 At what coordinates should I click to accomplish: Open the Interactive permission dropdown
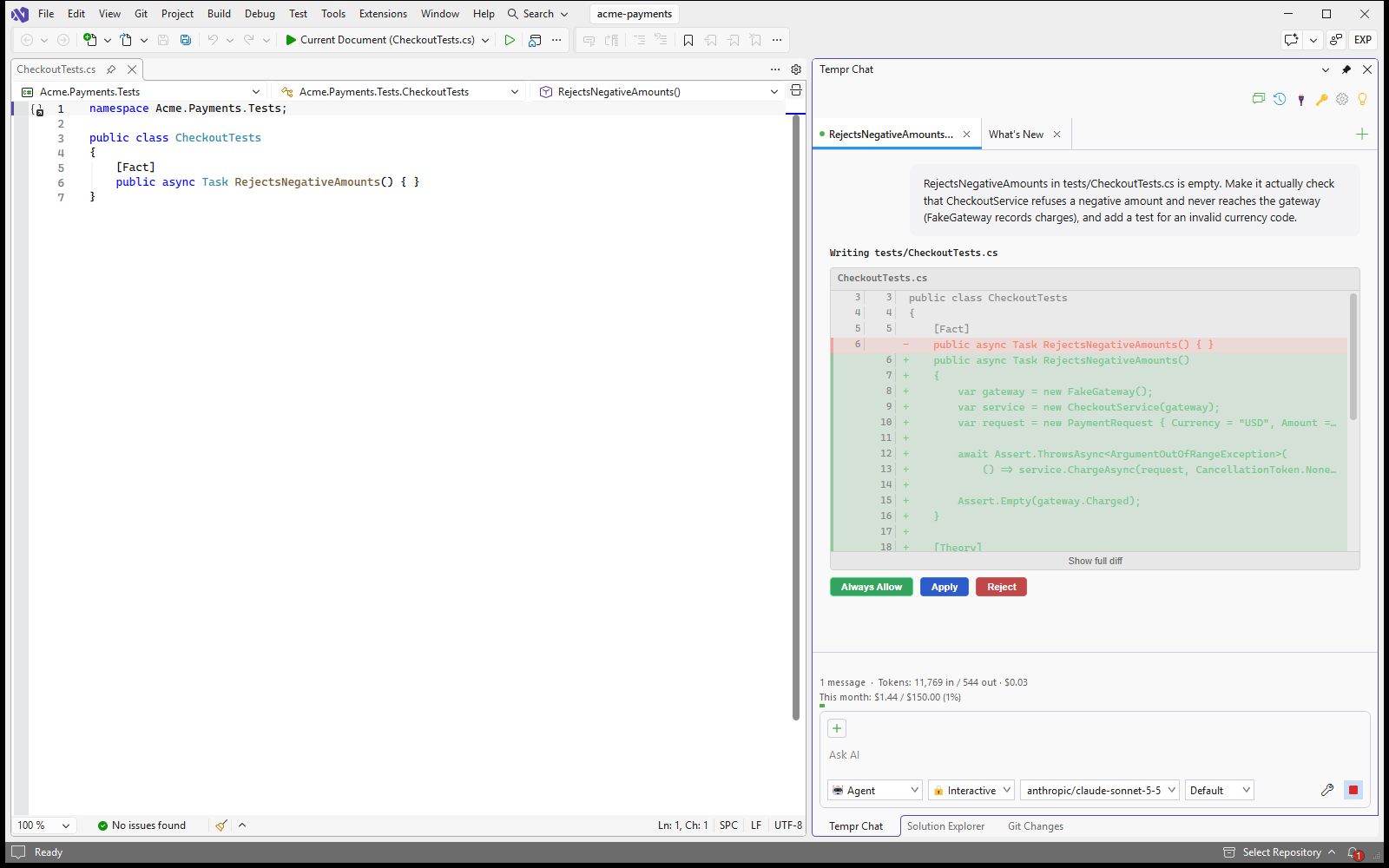pyautogui.click(x=971, y=791)
